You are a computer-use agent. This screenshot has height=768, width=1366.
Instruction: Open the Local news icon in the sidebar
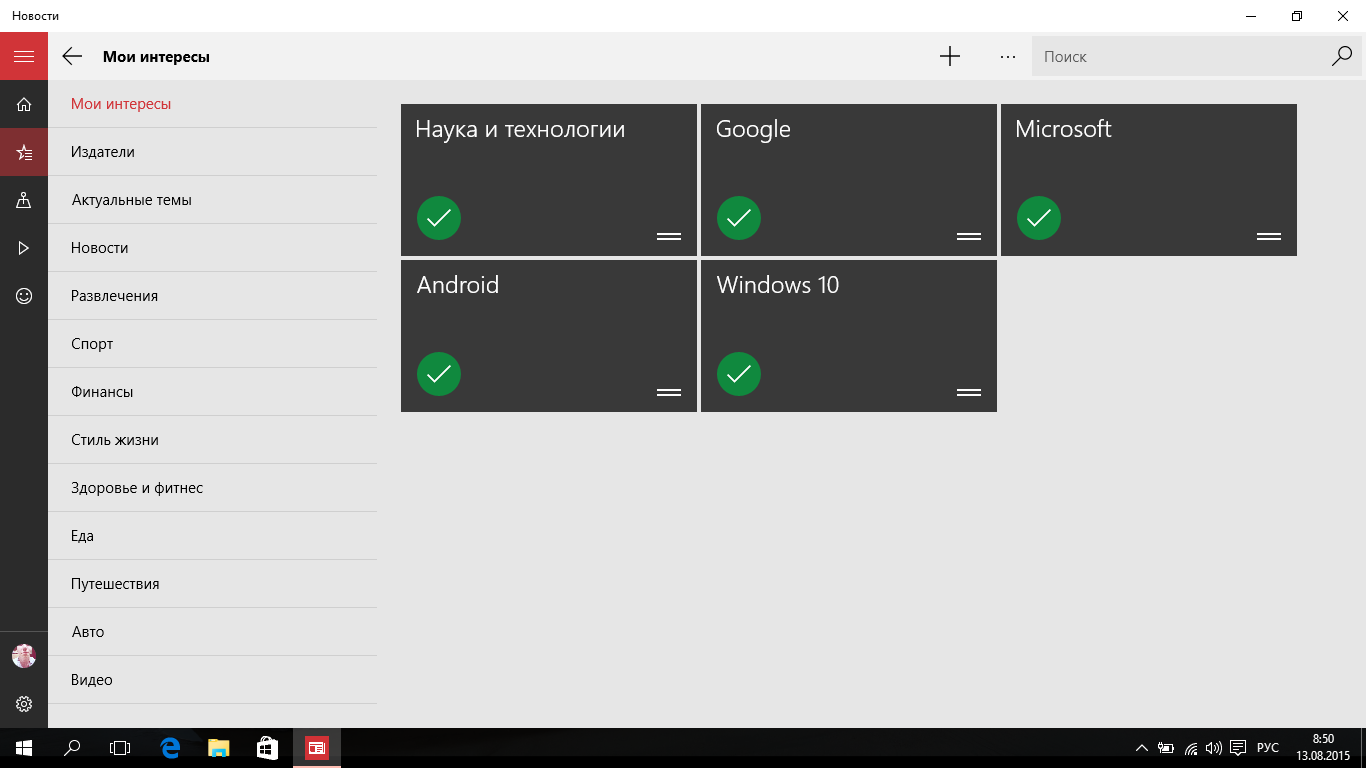click(x=24, y=200)
